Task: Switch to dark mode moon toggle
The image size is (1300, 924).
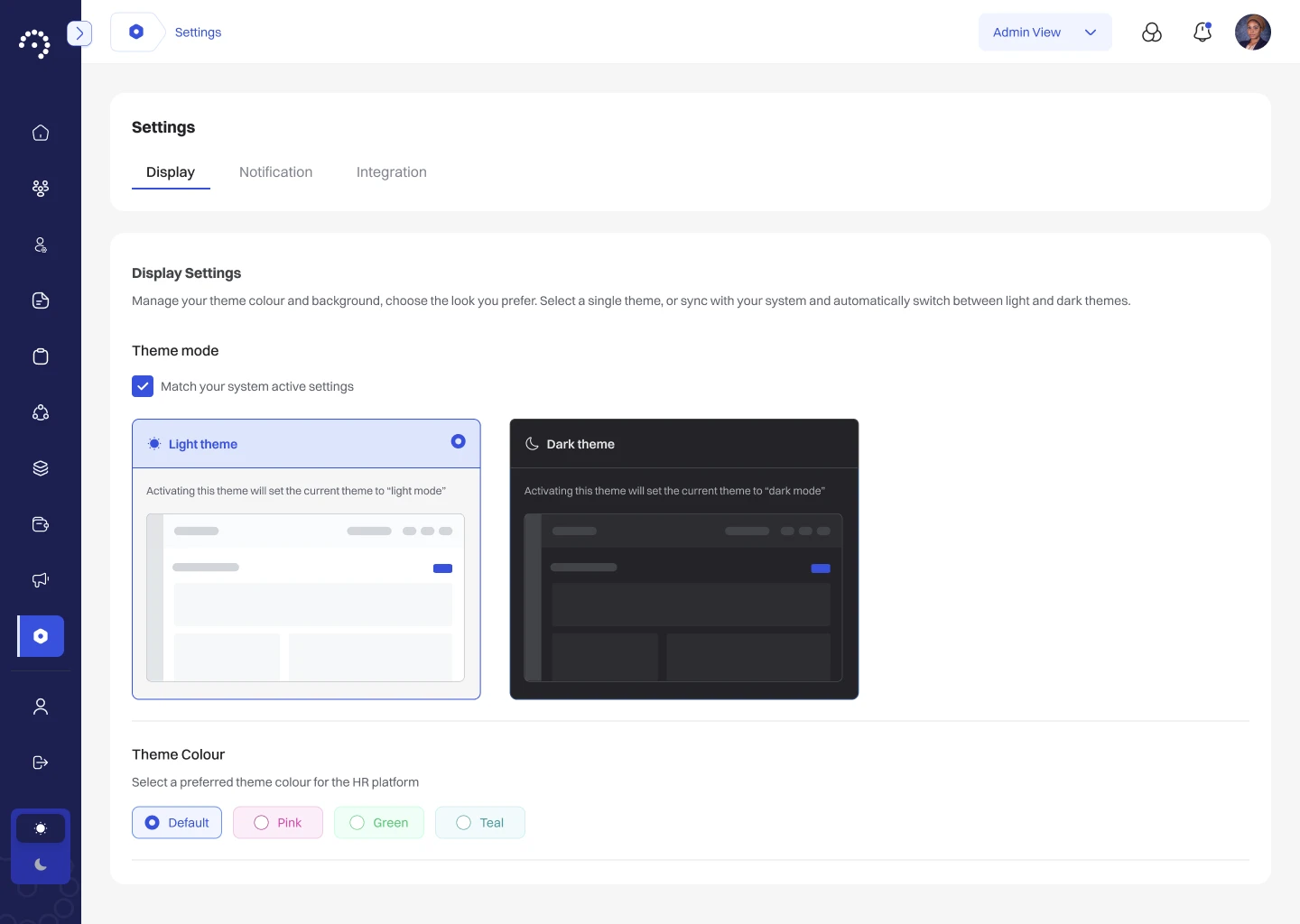Action: pos(41,864)
